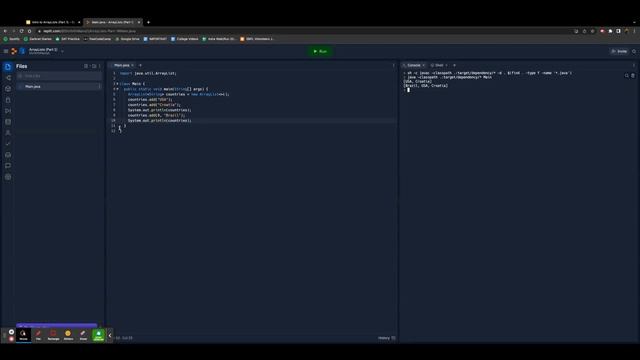Open the version control sidebar icon

(8, 78)
